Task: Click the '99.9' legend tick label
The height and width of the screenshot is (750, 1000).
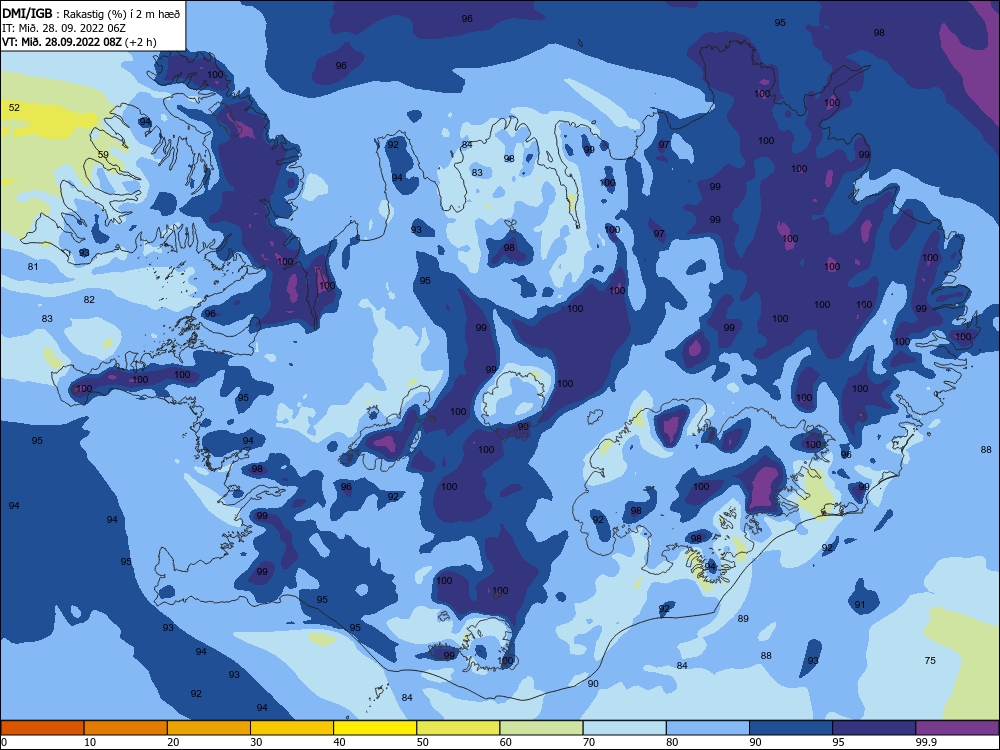Action: coord(926,742)
